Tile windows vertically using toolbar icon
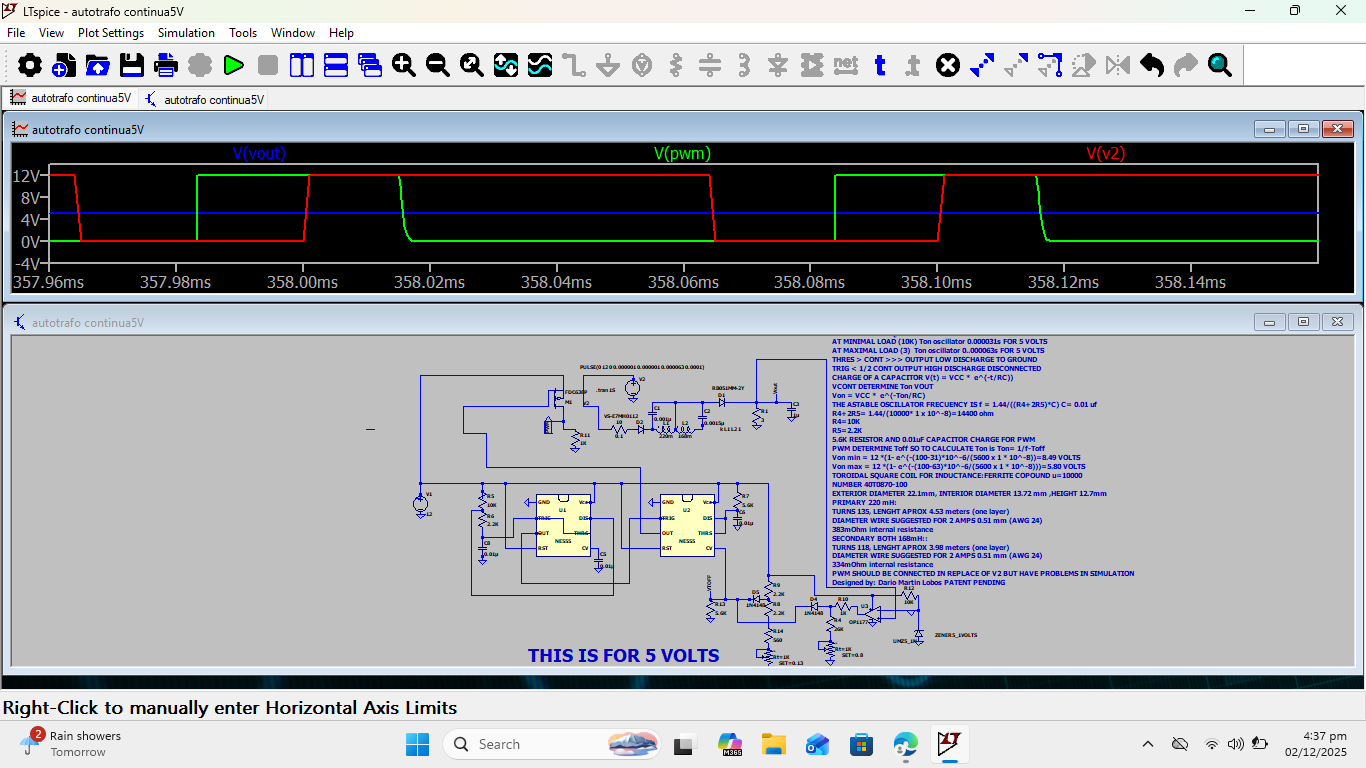This screenshot has width=1366, height=768. [x=302, y=66]
